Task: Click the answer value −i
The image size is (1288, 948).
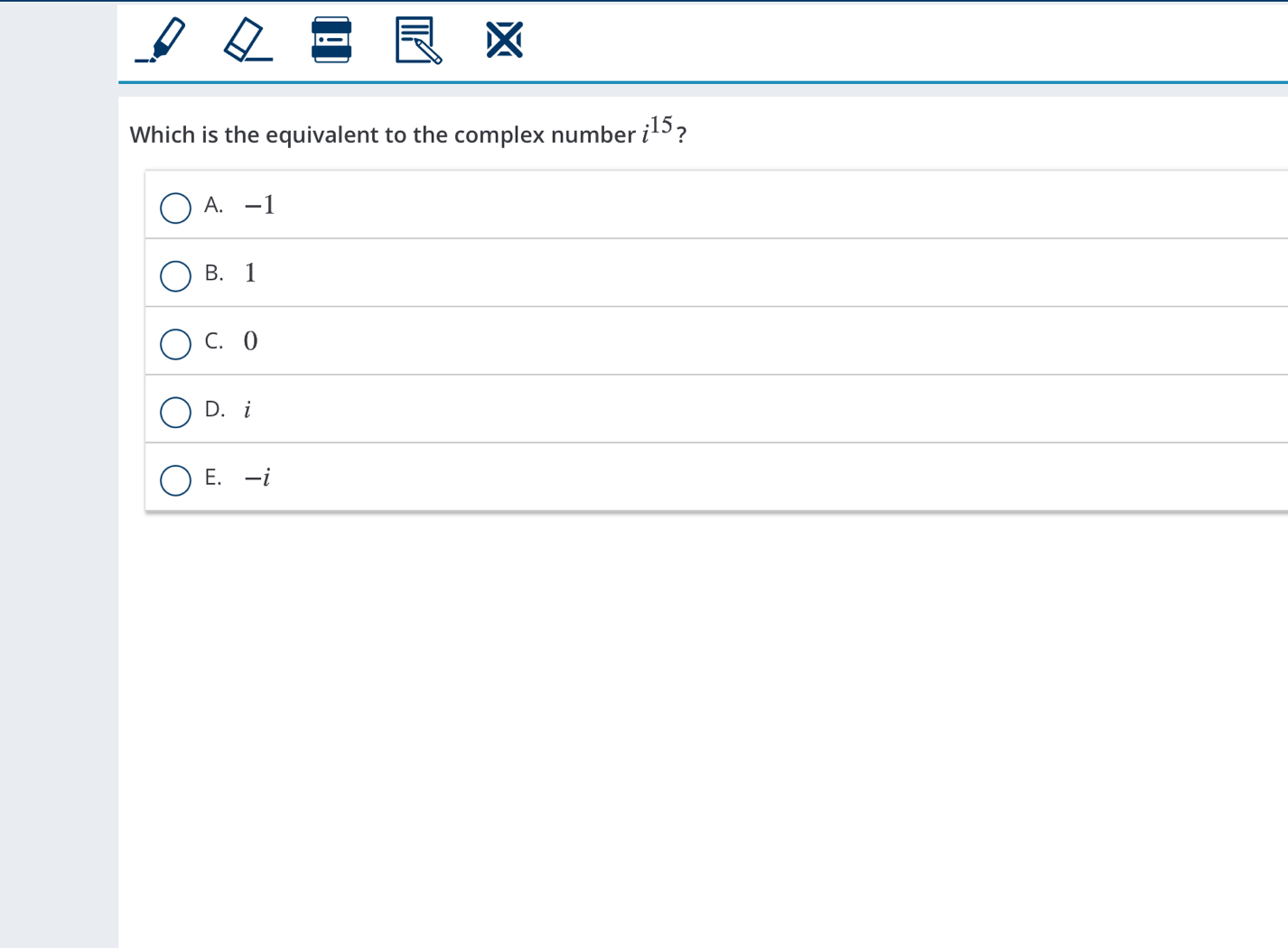Action: tap(257, 478)
